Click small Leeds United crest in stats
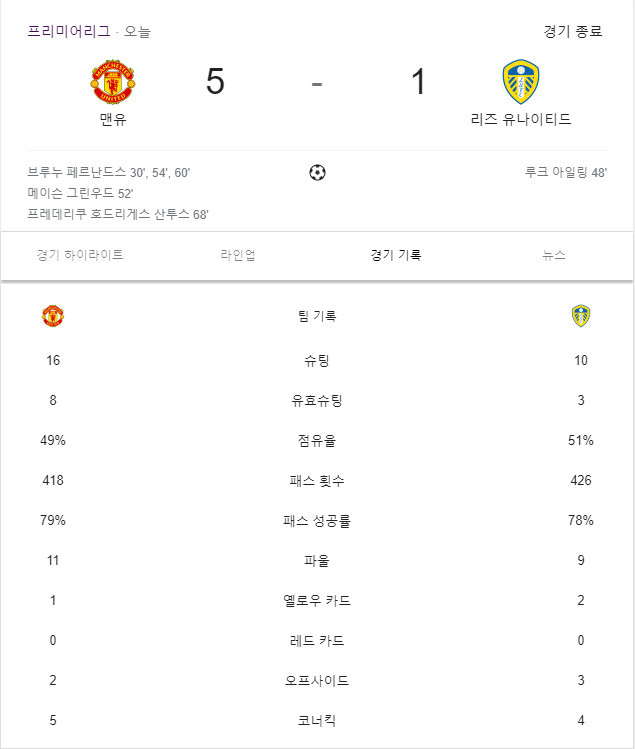Image resolution: width=635 pixels, height=749 pixels. point(581,316)
